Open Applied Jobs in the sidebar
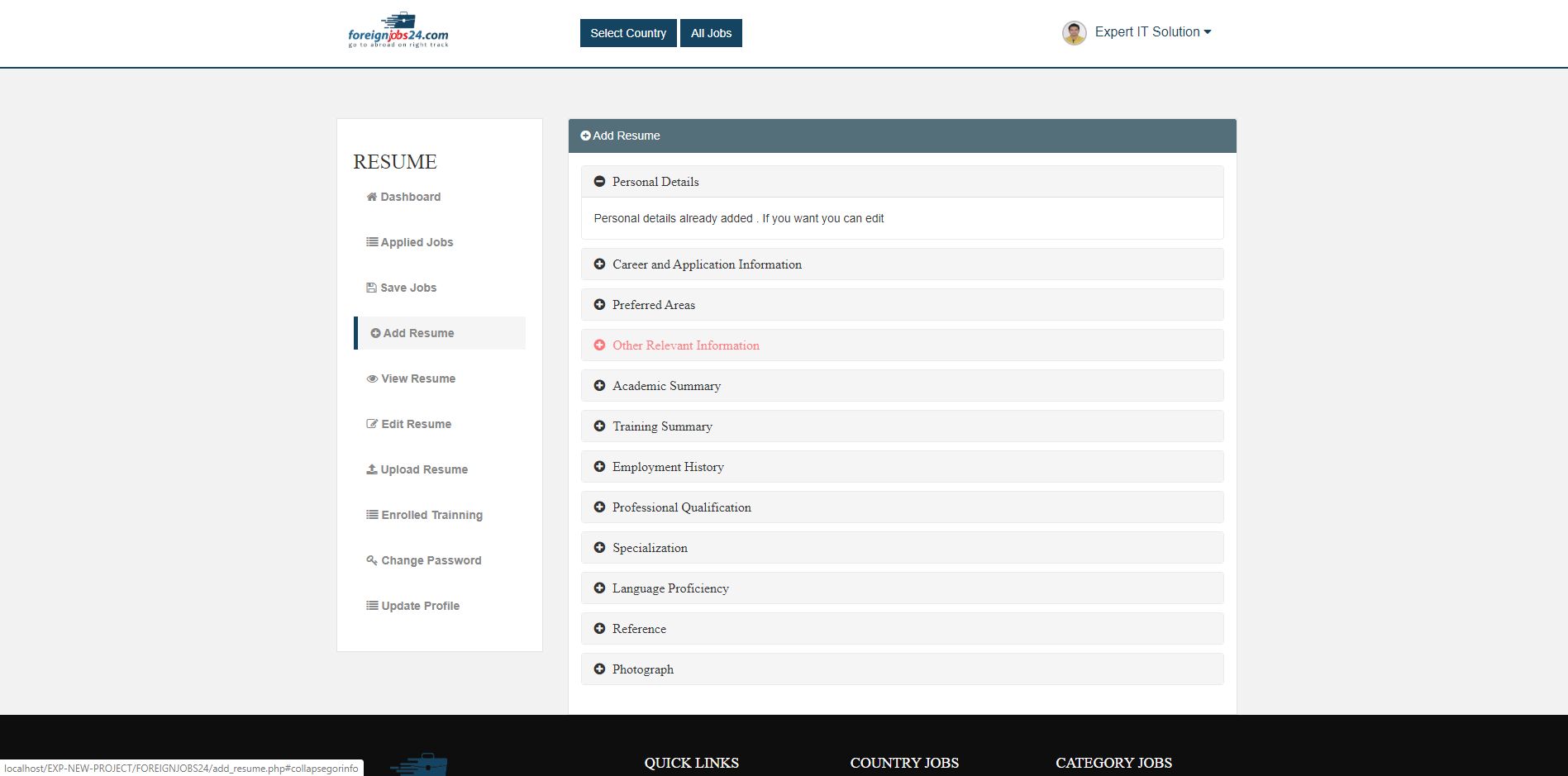This screenshot has height=776, width=1568. (x=410, y=242)
